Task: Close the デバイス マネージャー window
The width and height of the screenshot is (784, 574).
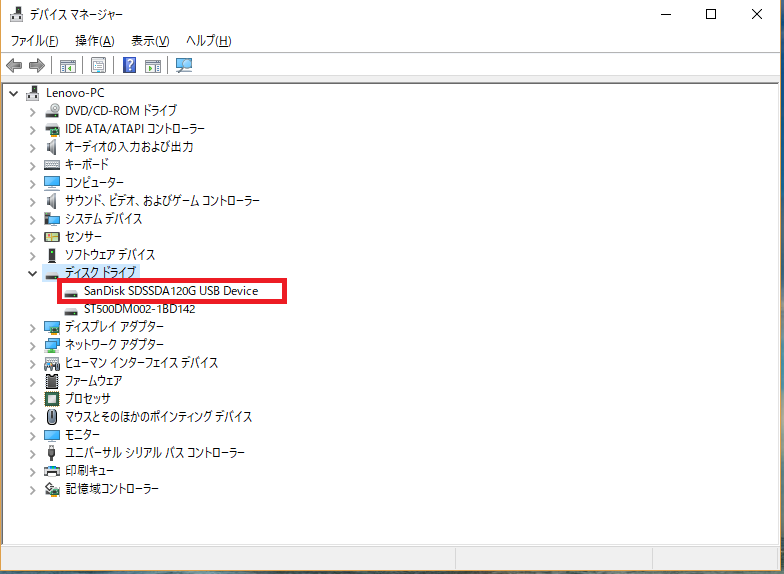Action: pos(756,14)
